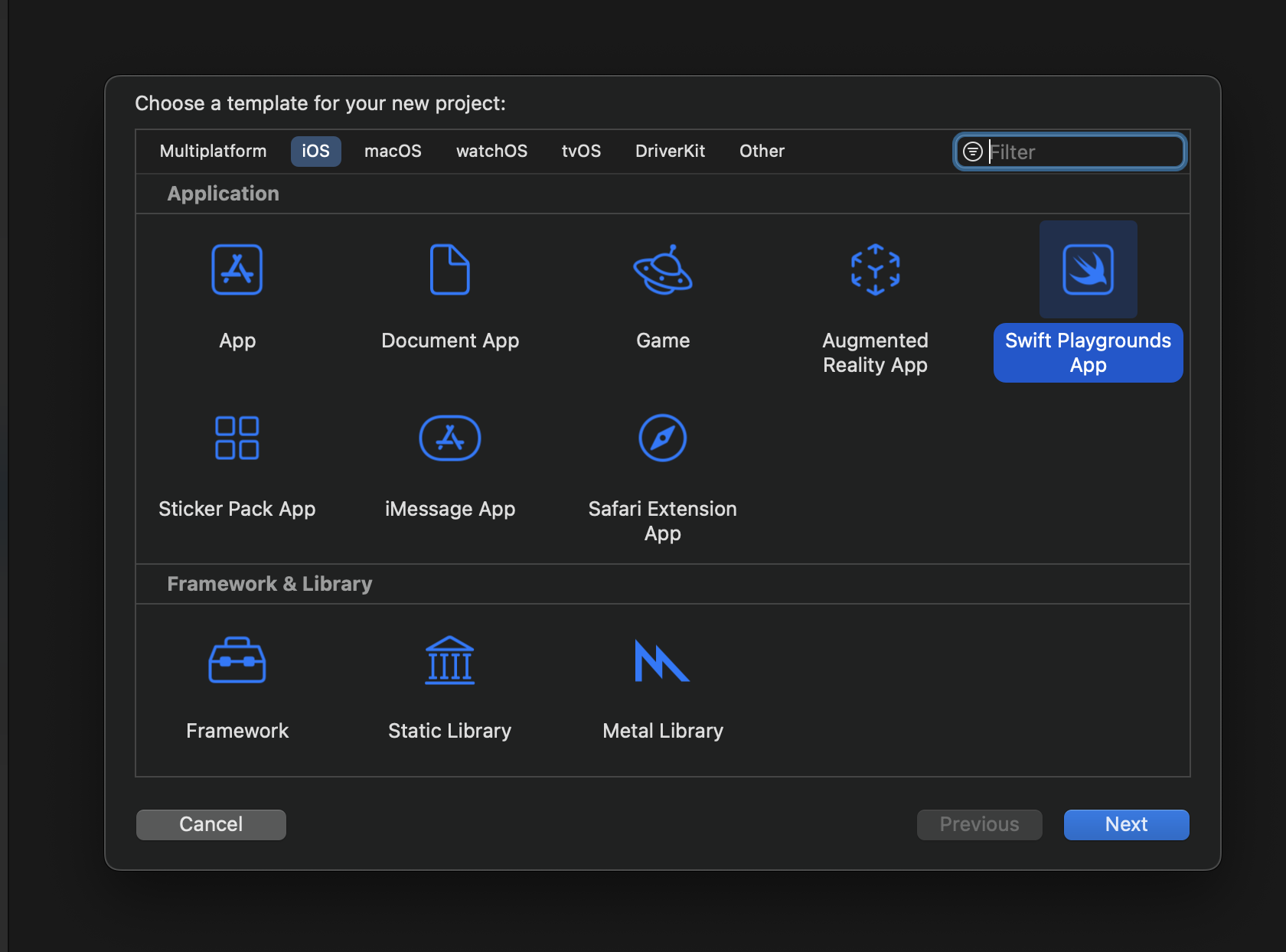Open the macOS platform tab
The height and width of the screenshot is (952, 1286).
[393, 152]
